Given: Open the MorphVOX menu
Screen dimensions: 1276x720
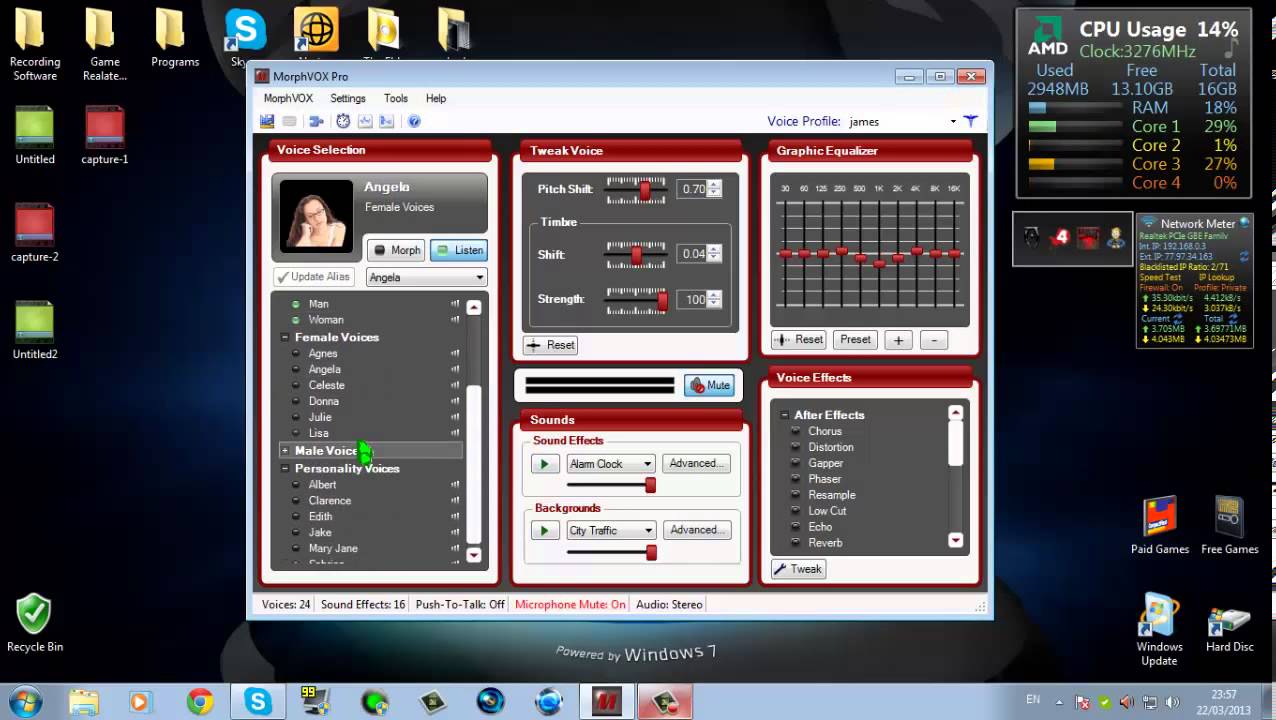Looking at the screenshot, I should coord(288,98).
